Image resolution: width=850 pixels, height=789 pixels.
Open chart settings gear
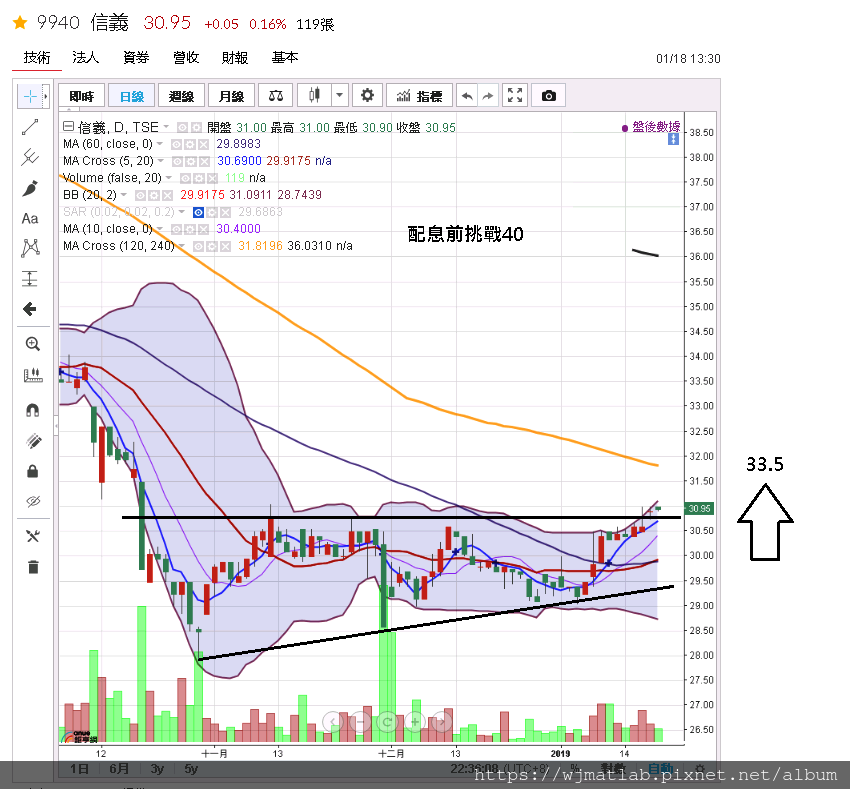367,96
